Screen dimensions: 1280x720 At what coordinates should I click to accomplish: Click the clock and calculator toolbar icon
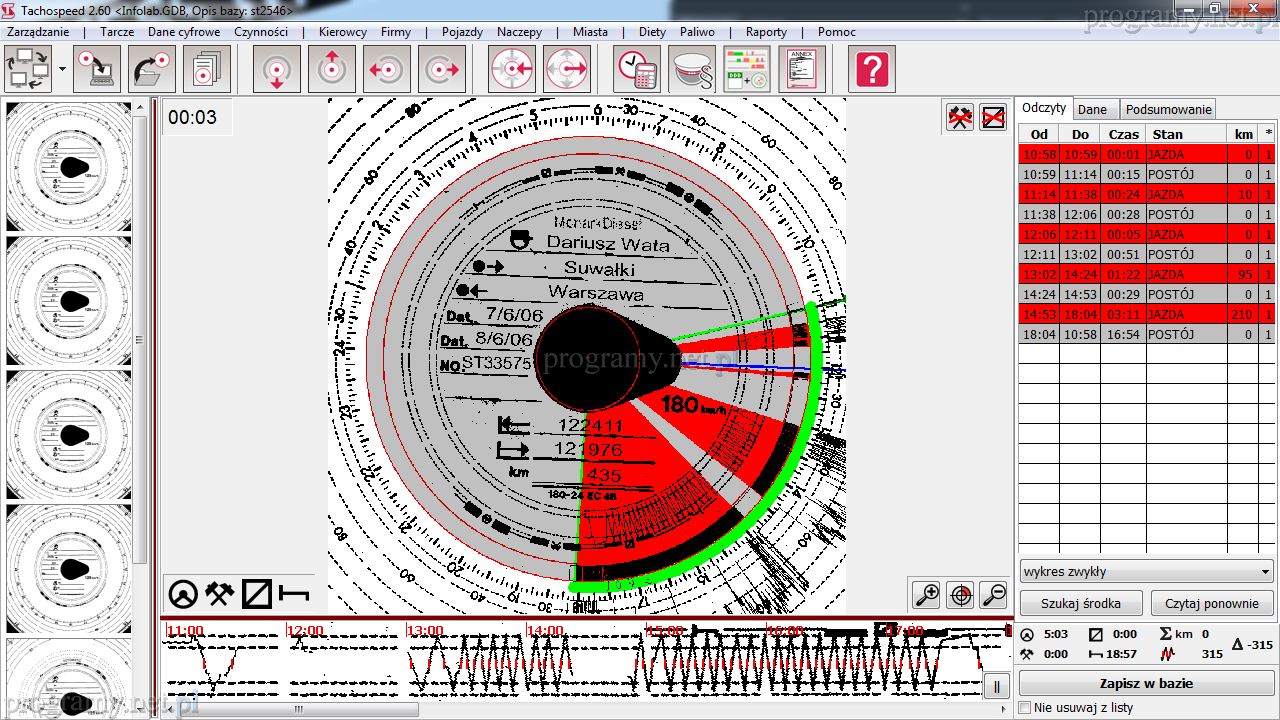tap(636, 70)
